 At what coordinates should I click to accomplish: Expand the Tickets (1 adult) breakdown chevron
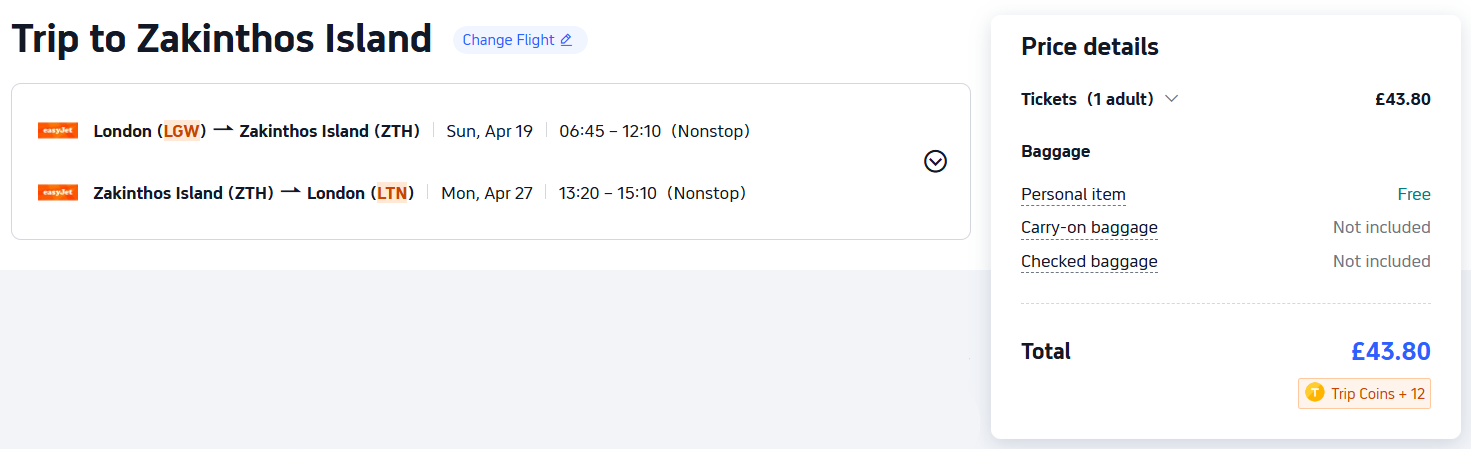click(x=1172, y=99)
